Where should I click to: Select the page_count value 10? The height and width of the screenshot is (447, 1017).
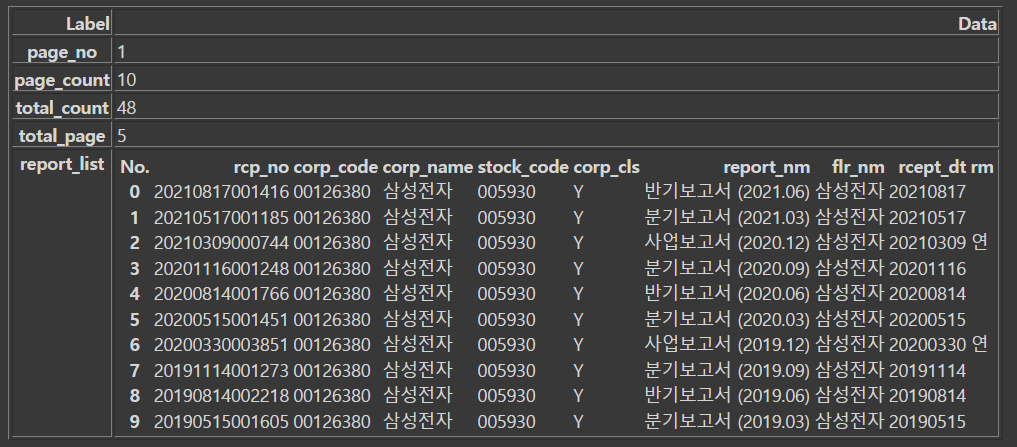[x=126, y=80]
